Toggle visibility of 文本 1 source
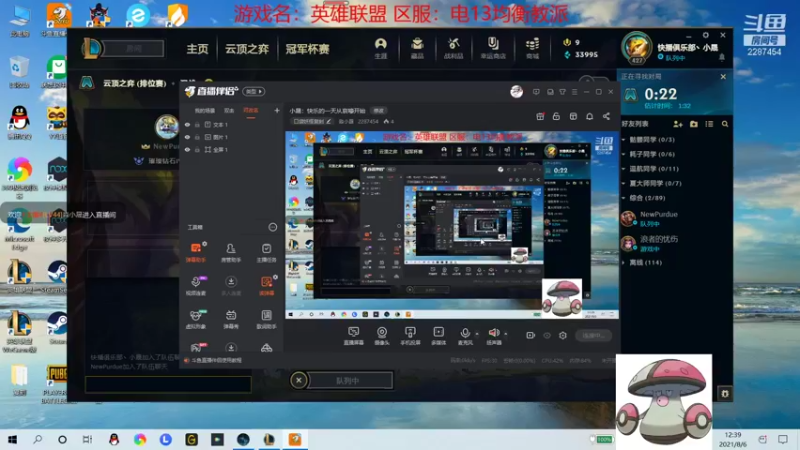800x450 pixels. point(187,124)
